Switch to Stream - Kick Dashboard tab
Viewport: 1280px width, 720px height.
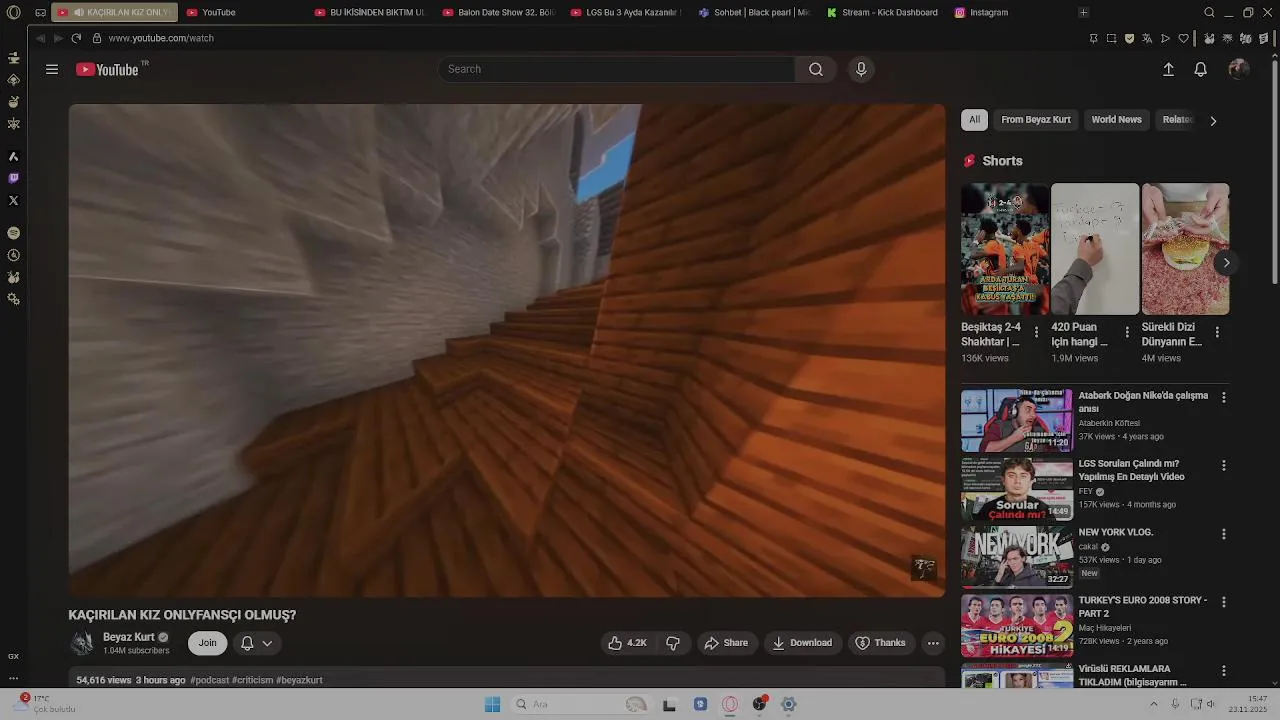(x=882, y=13)
